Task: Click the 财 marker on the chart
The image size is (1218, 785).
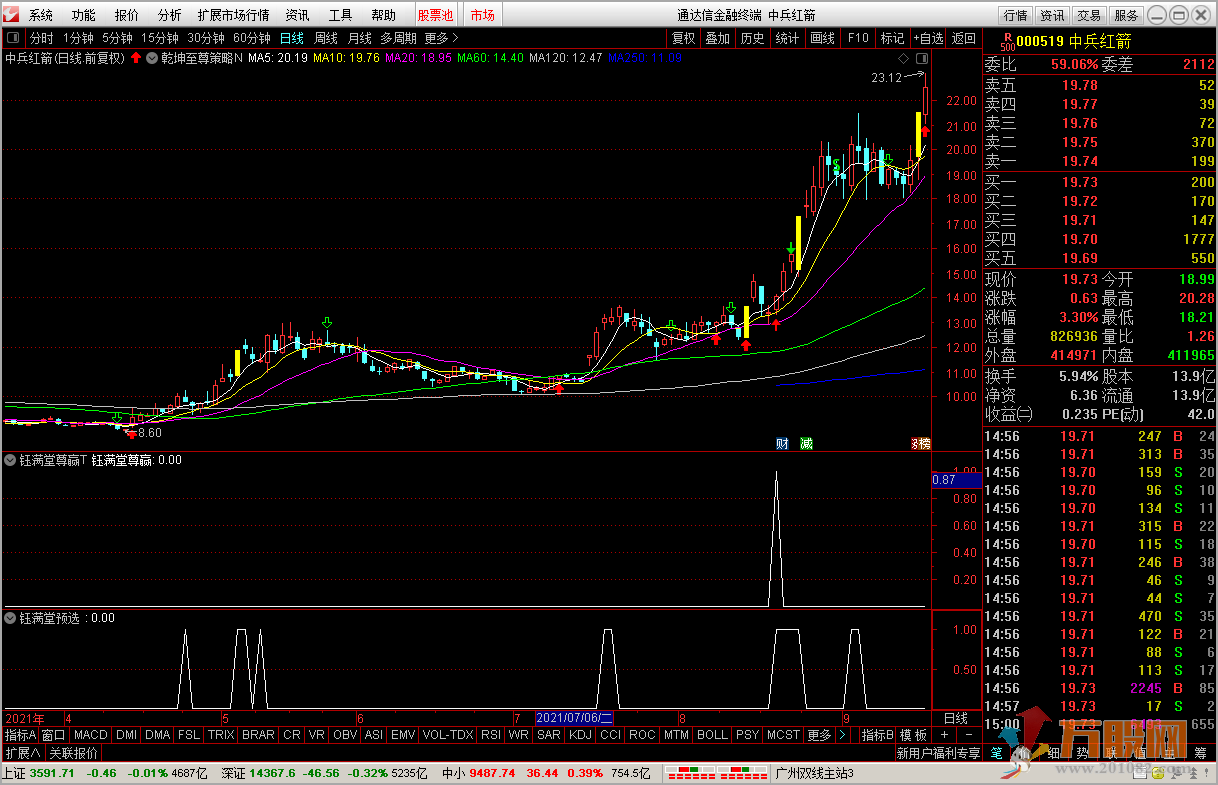Action: pos(781,444)
